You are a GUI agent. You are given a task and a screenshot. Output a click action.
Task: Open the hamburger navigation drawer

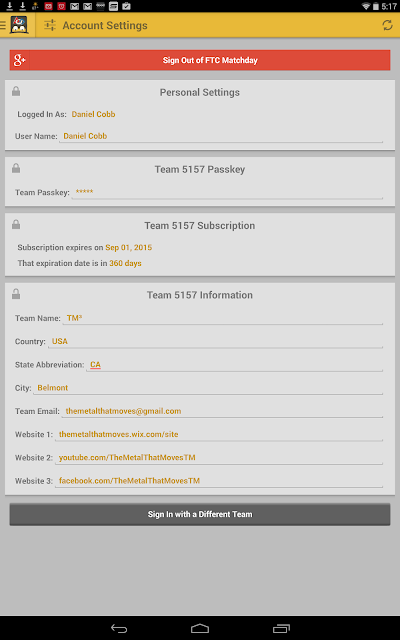pos(3,25)
